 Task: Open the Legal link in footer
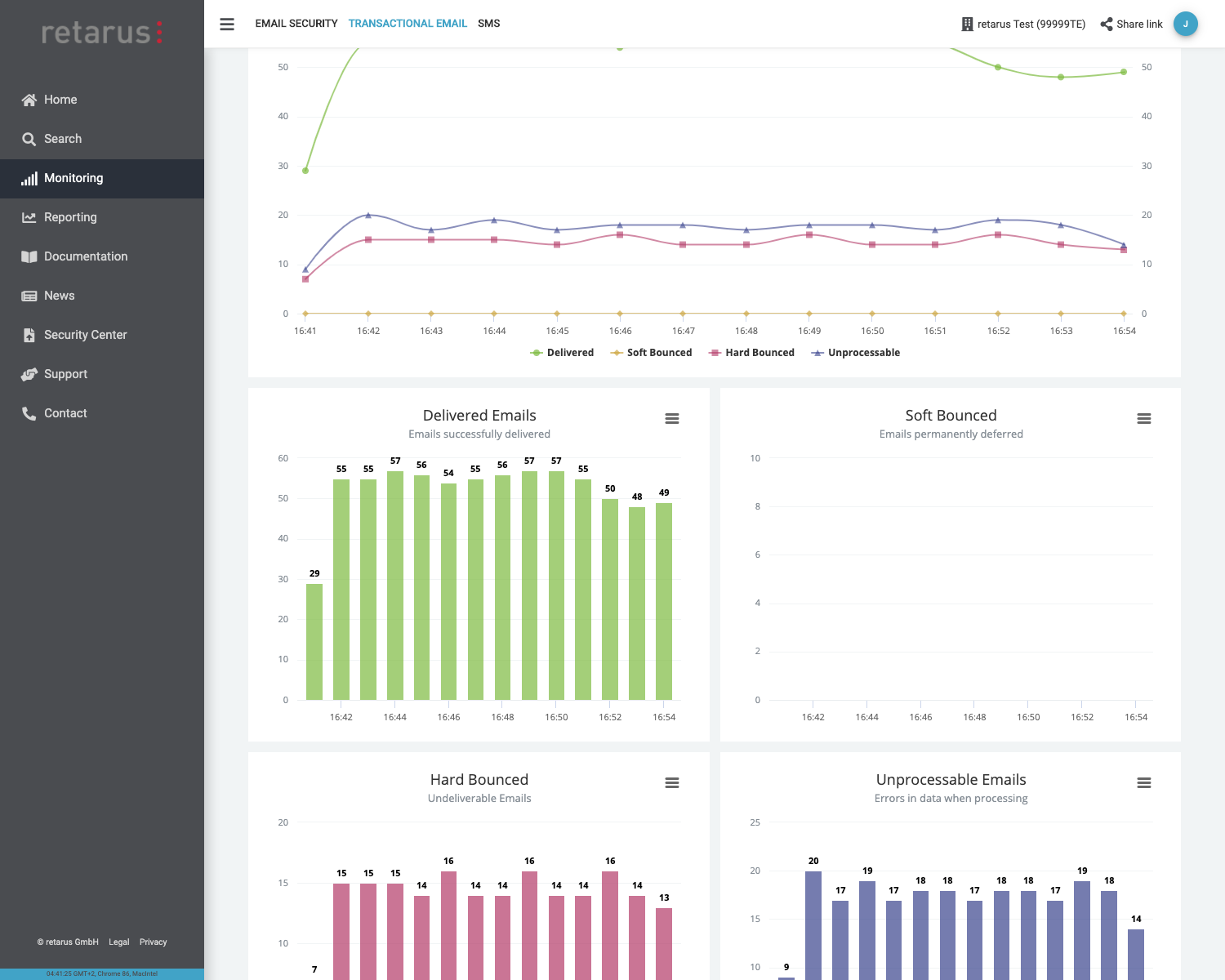(x=119, y=942)
